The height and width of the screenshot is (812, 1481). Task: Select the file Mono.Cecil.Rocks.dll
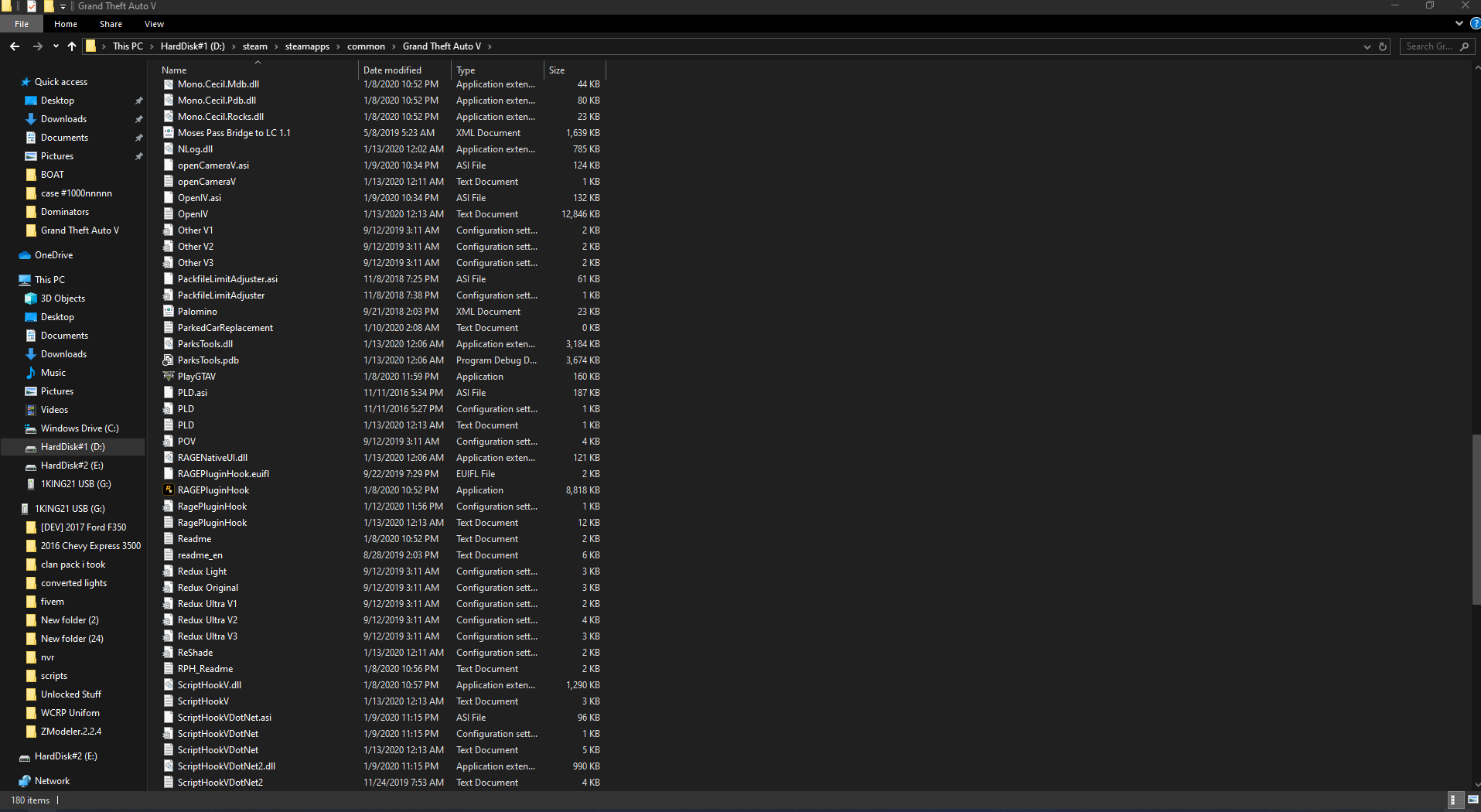click(x=220, y=117)
